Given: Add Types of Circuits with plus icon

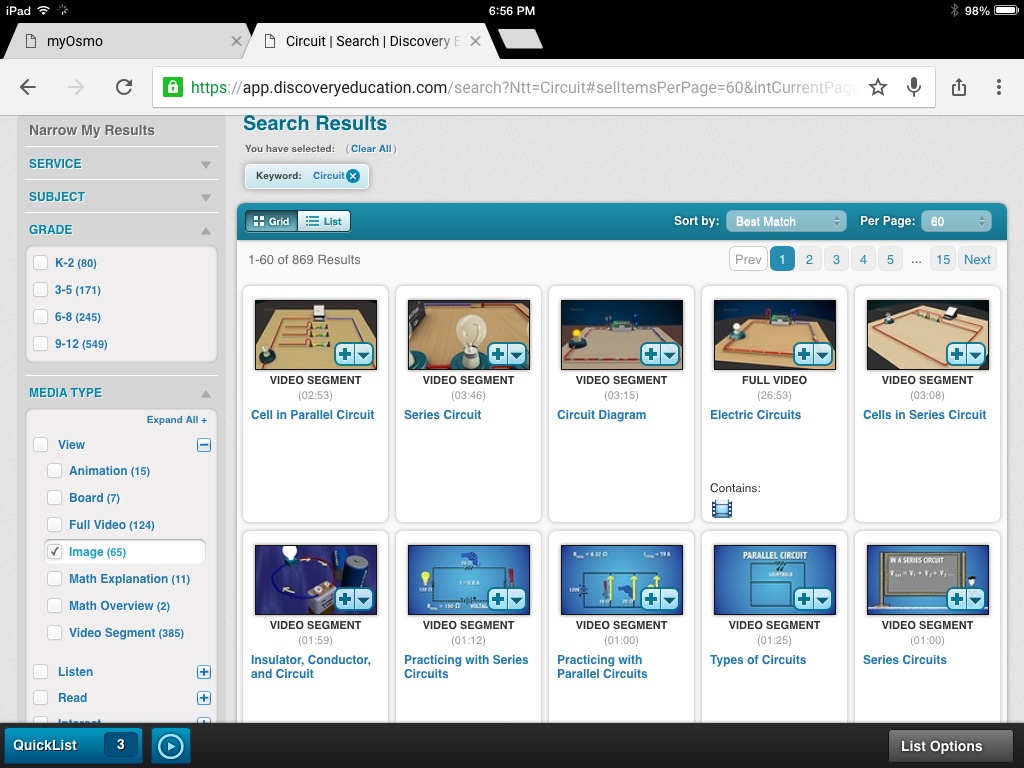Looking at the screenshot, I should [x=803, y=600].
